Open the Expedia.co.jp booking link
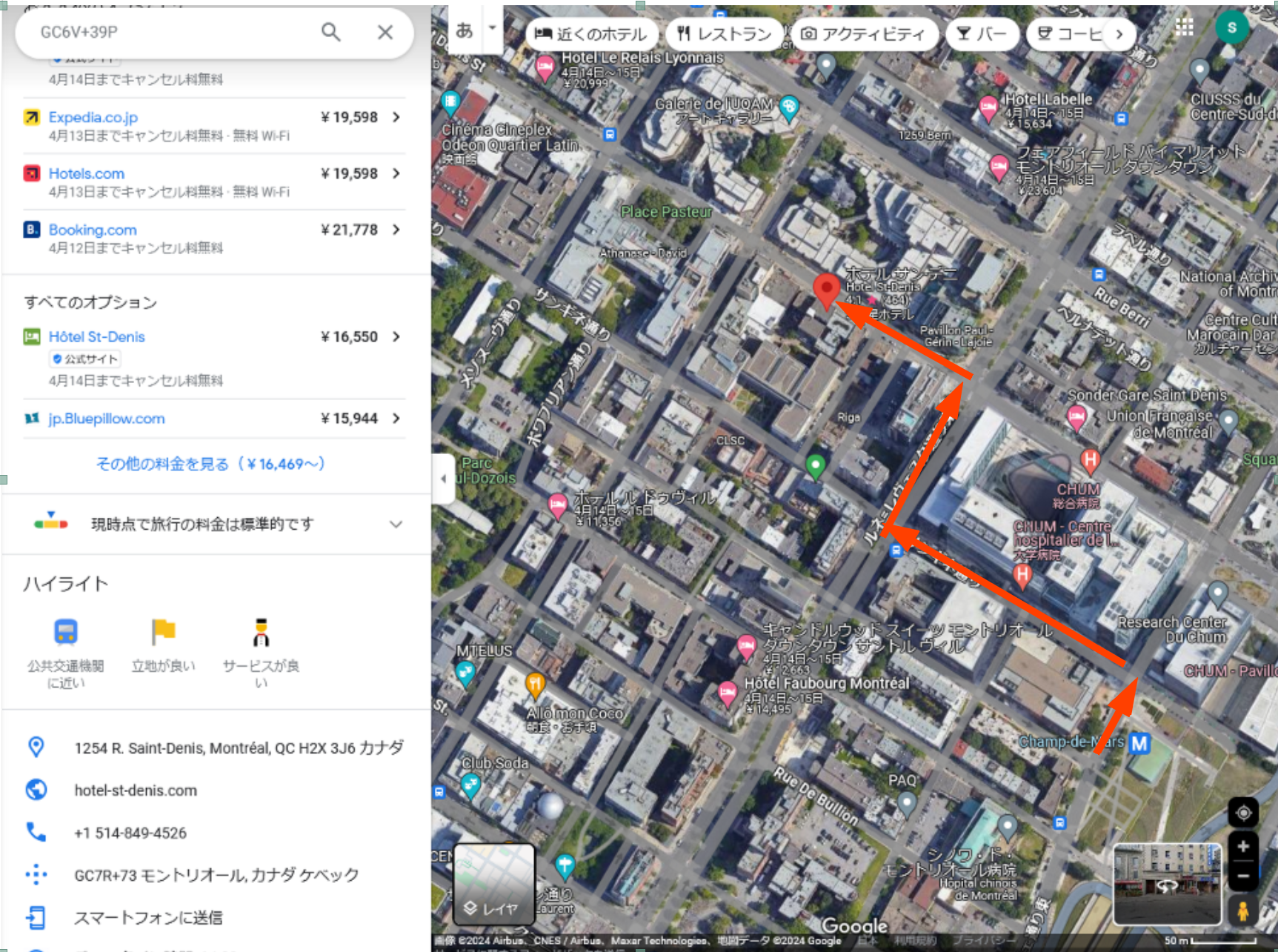The height and width of the screenshot is (952, 1278). point(93,117)
